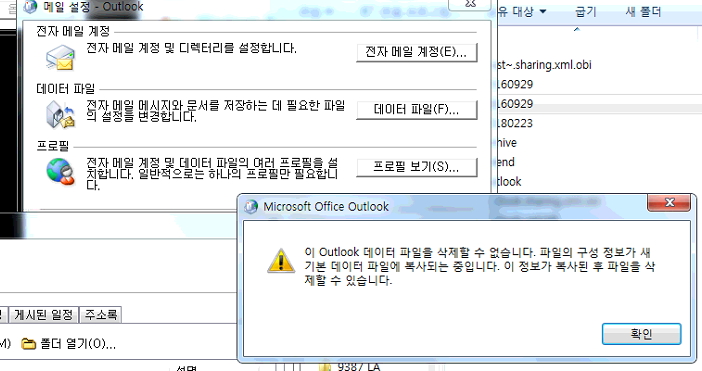Click the data file icon in mail setup

[60, 114]
